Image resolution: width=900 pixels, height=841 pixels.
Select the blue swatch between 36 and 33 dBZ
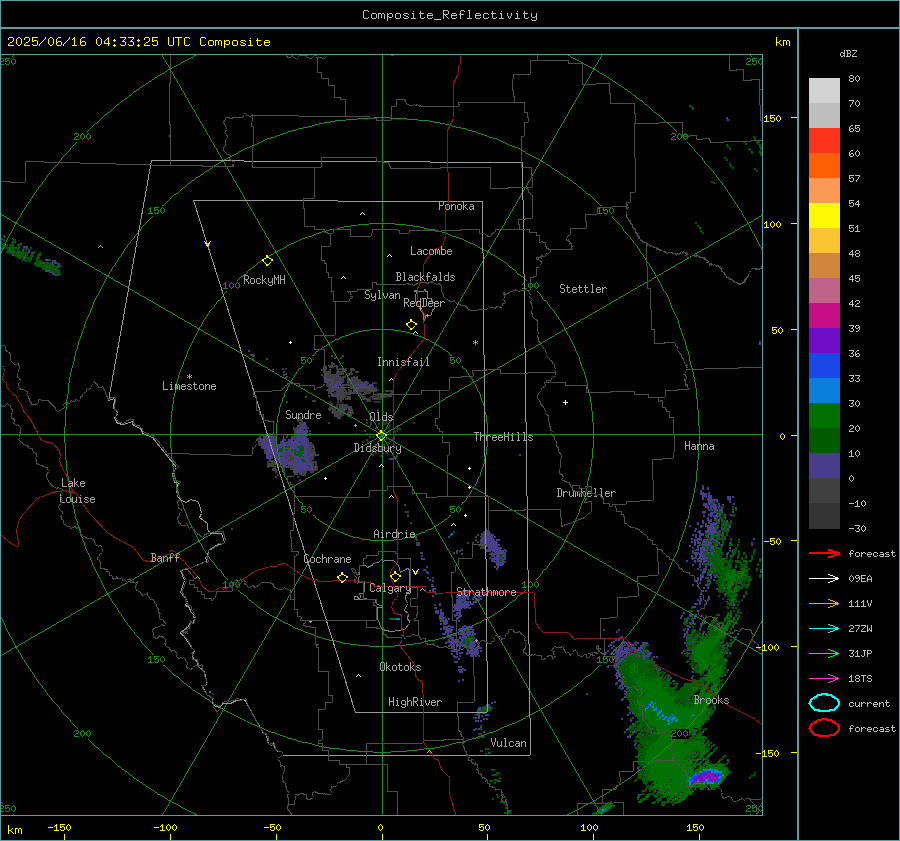[x=824, y=366]
